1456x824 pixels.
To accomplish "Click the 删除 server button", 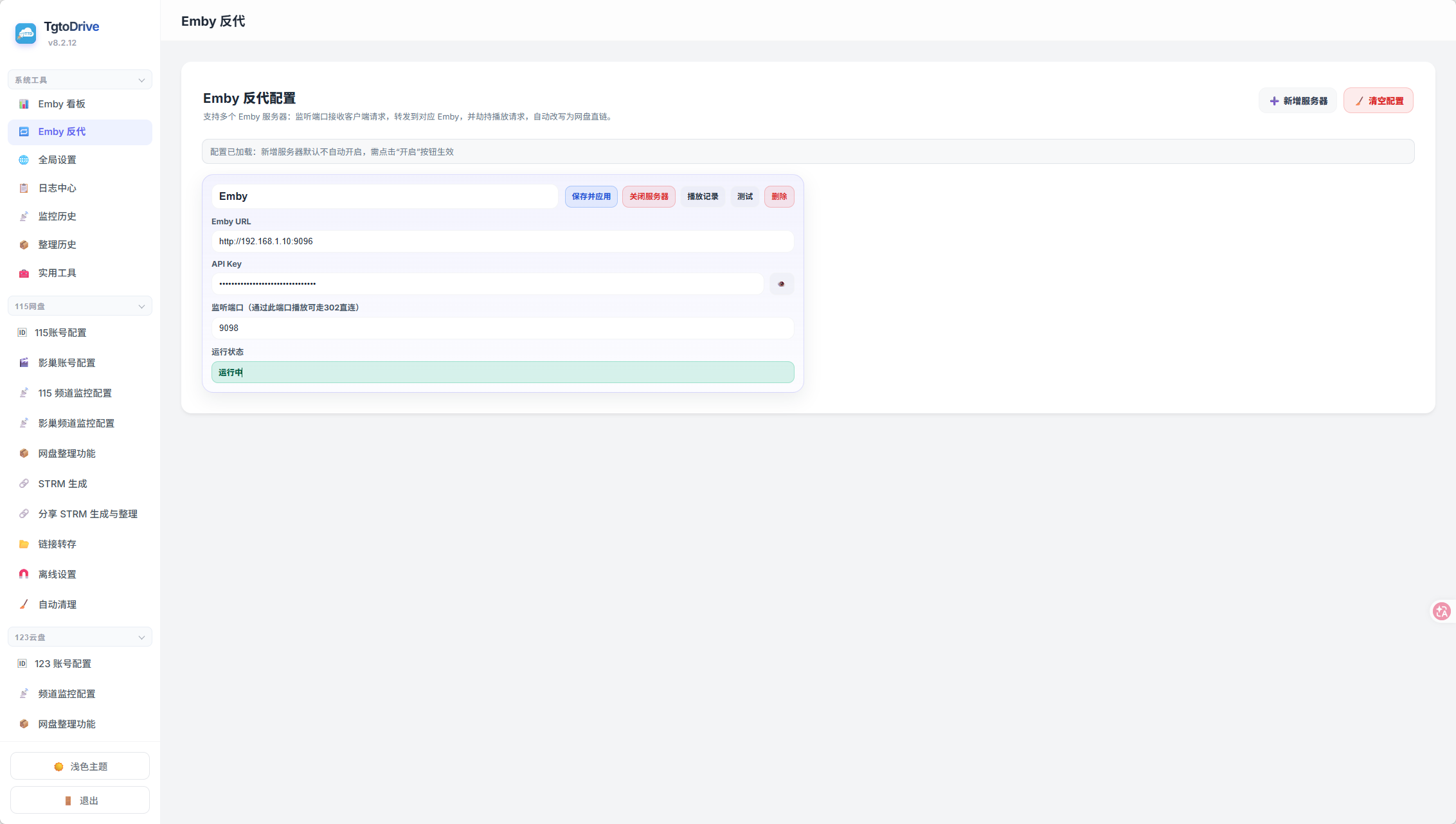I will click(779, 197).
